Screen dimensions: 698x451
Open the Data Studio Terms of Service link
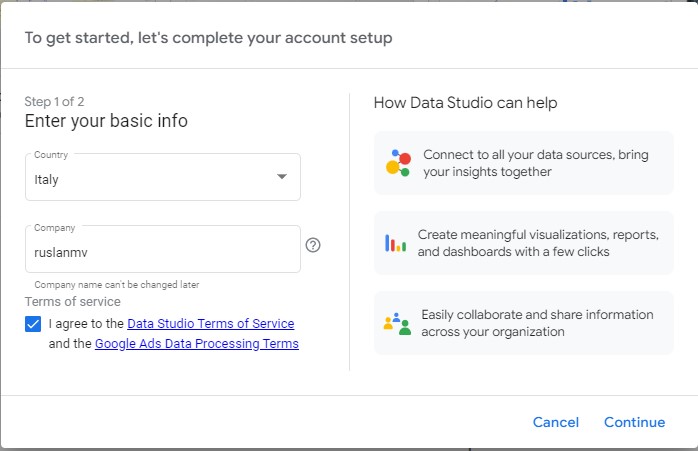(x=211, y=324)
